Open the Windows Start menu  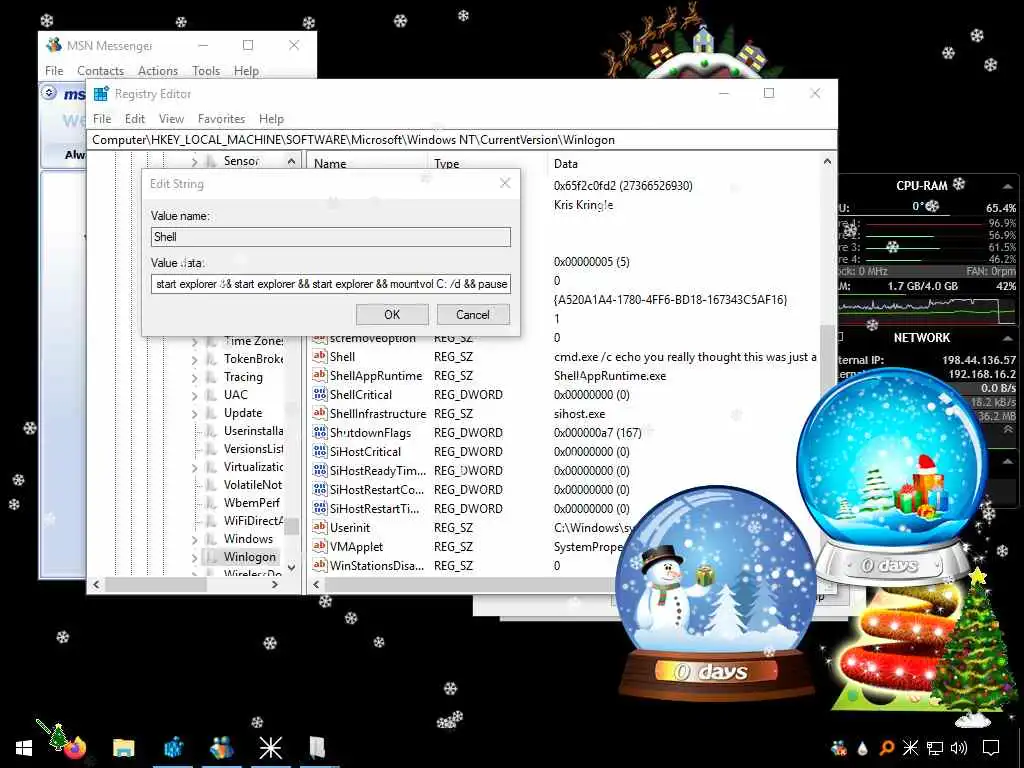[24, 748]
